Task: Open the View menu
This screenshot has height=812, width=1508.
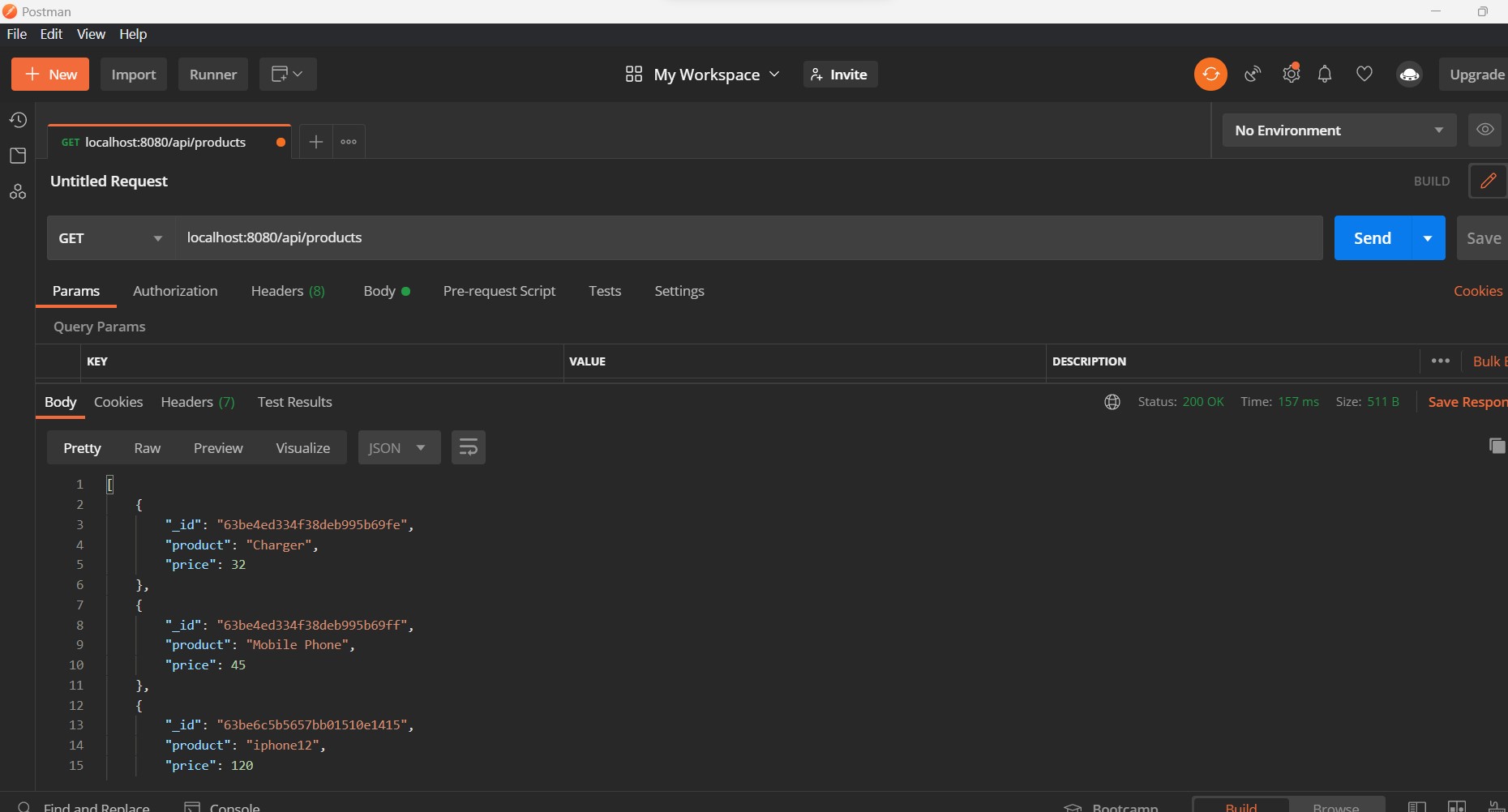Action: tap(90, 34)
